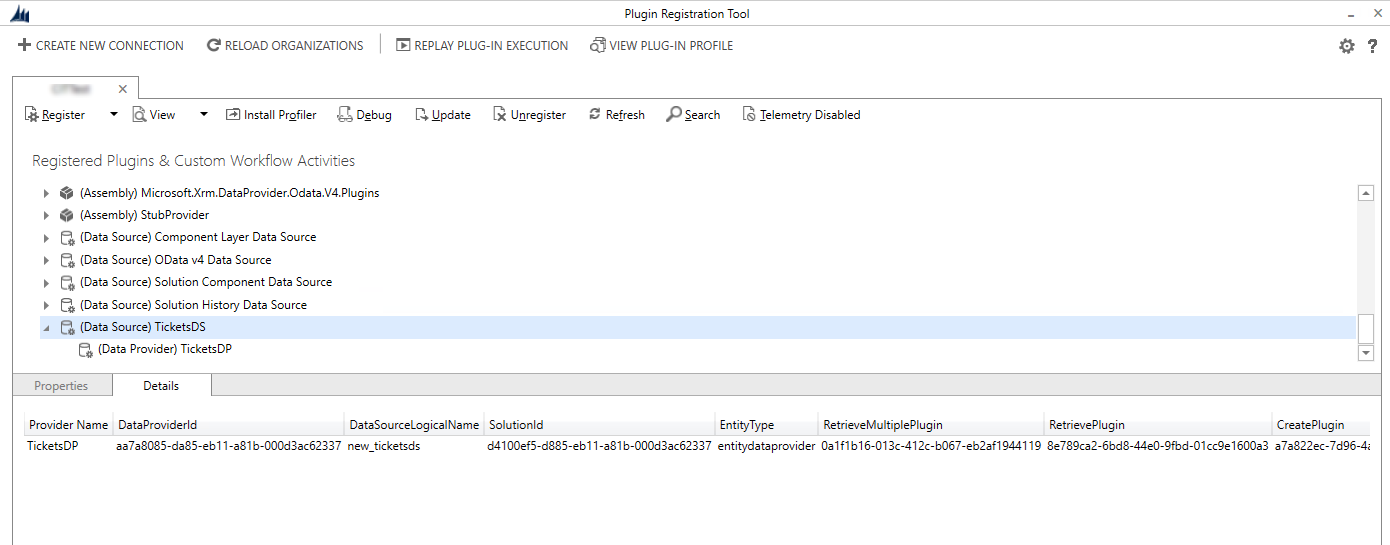Screen dimensions: 1390x545
Task: Click the Create New Connection plus icon
Action: (x=25, y=45)
